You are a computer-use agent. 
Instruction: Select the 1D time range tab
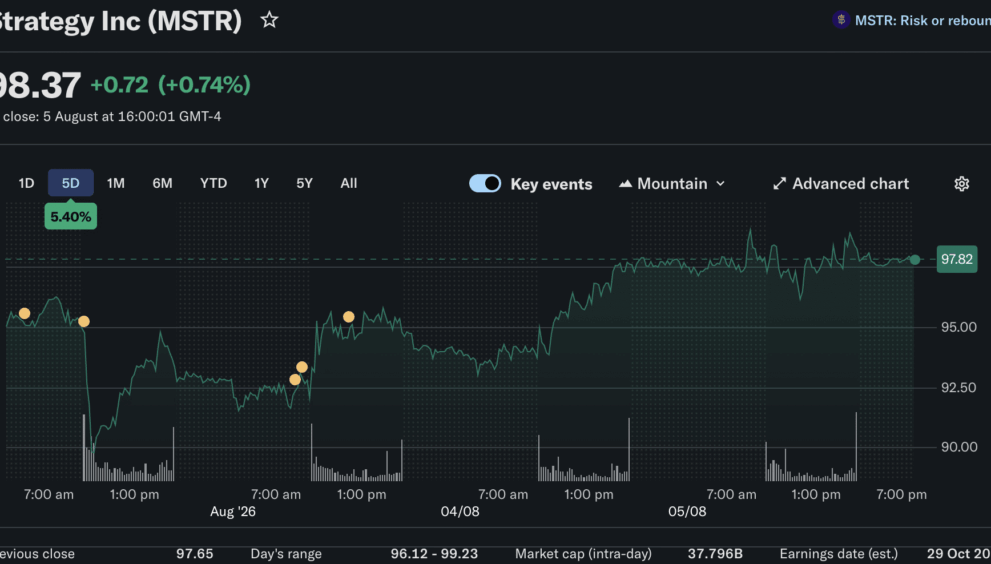pyautogui.click(x=26, y=183)
